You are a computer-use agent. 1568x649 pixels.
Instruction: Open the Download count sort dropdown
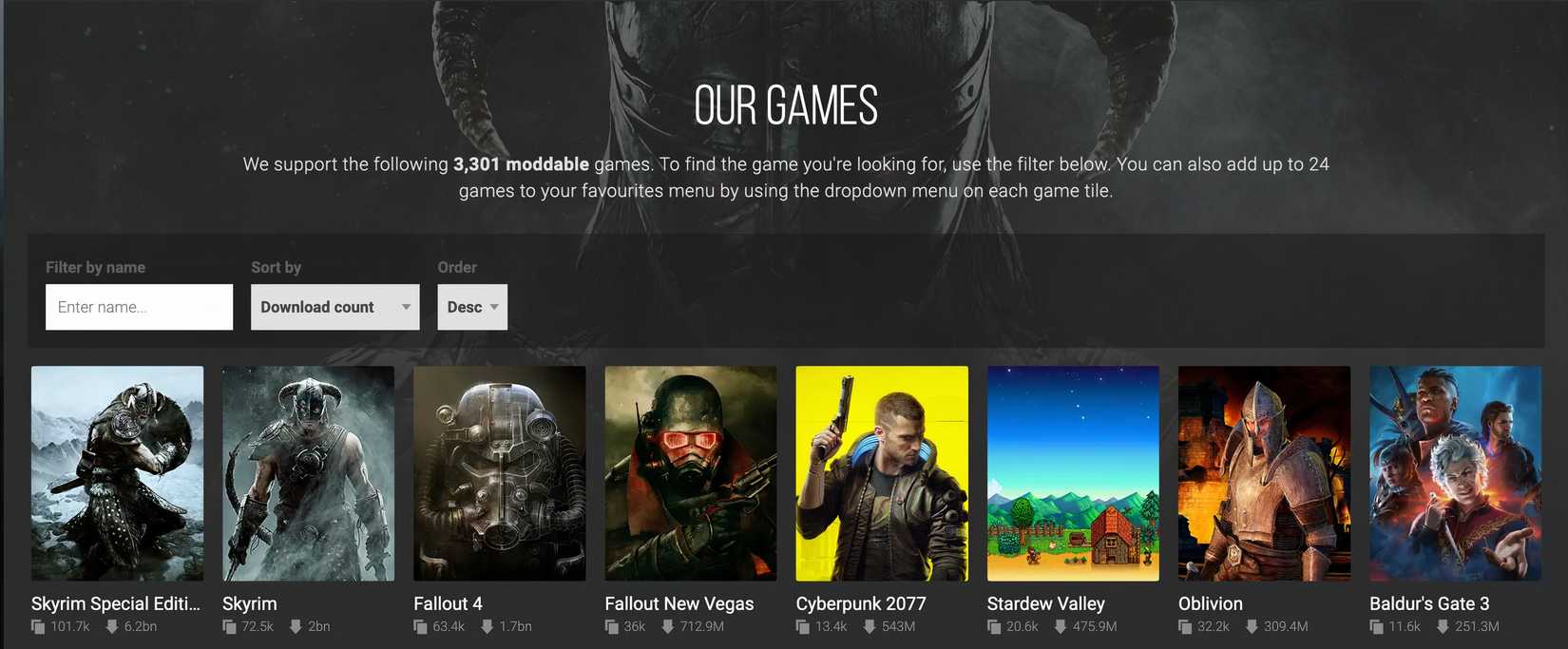tap(335, 307)
